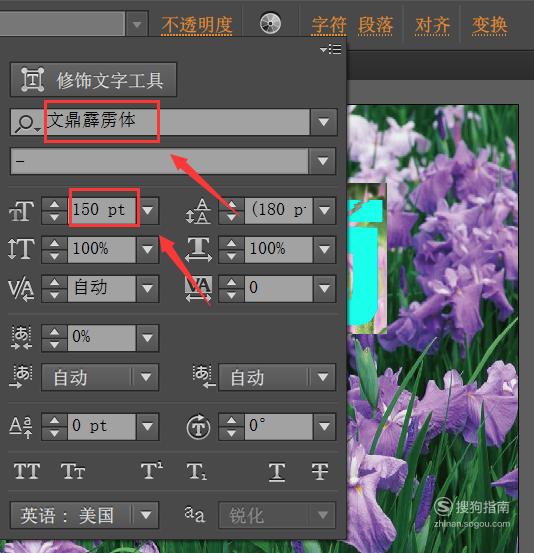Open the right spacing 自动 dropdown
The image size is (534, 553).
click(x=277, y=377)
